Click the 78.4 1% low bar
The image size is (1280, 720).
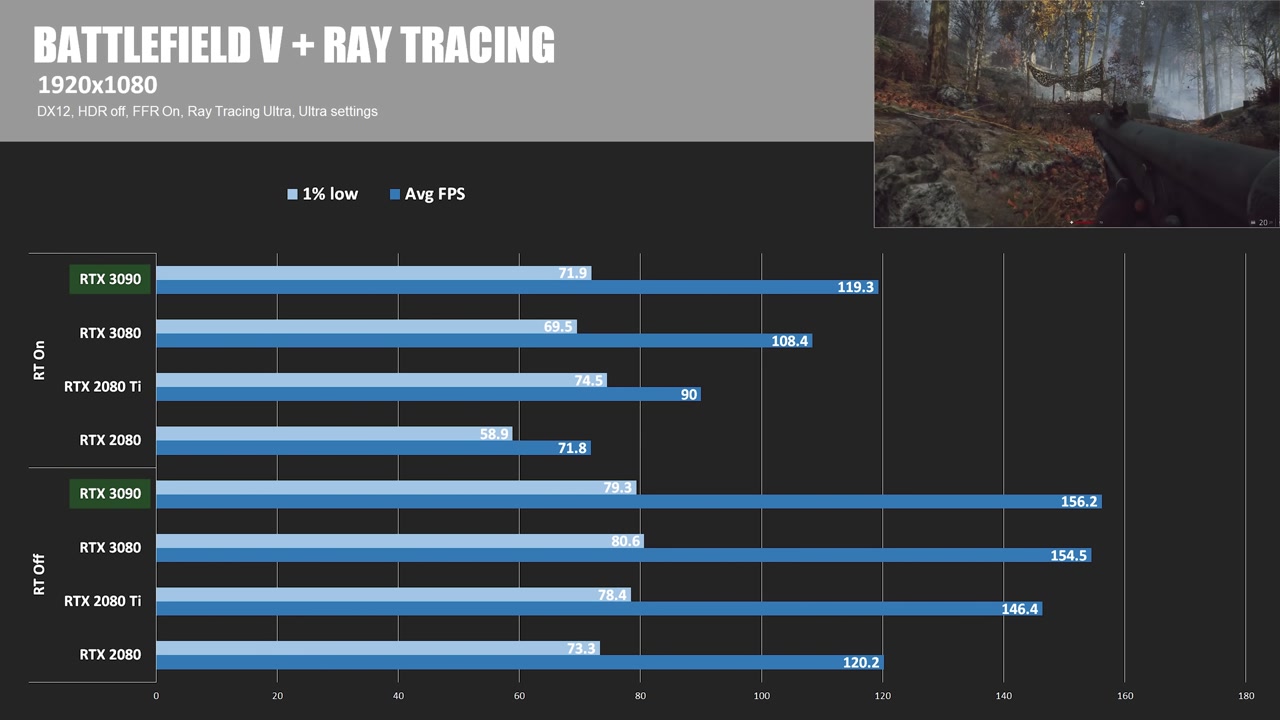[x=393, y=595]
